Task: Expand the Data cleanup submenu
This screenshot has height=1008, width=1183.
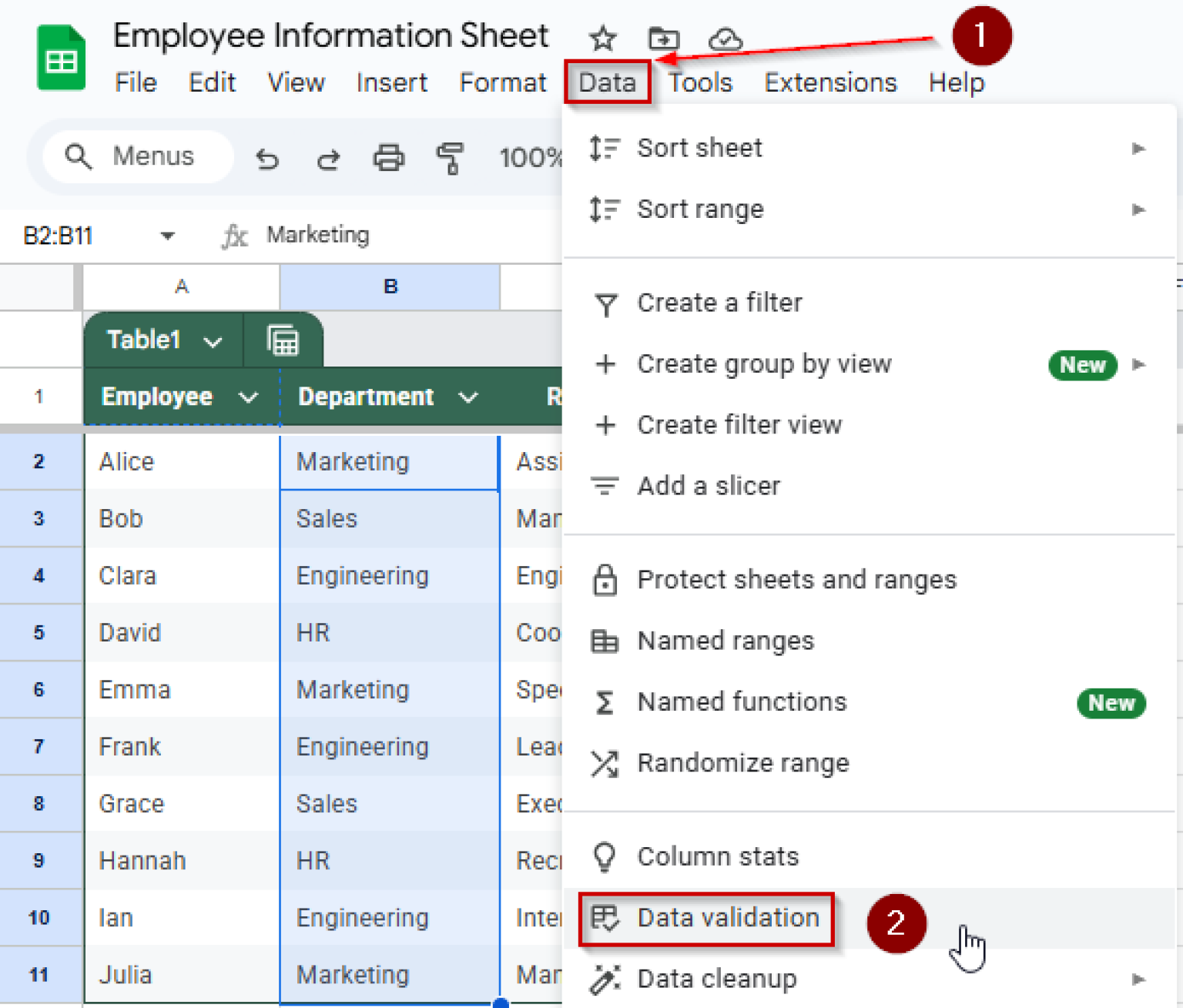Action: tap(1140, 977)
